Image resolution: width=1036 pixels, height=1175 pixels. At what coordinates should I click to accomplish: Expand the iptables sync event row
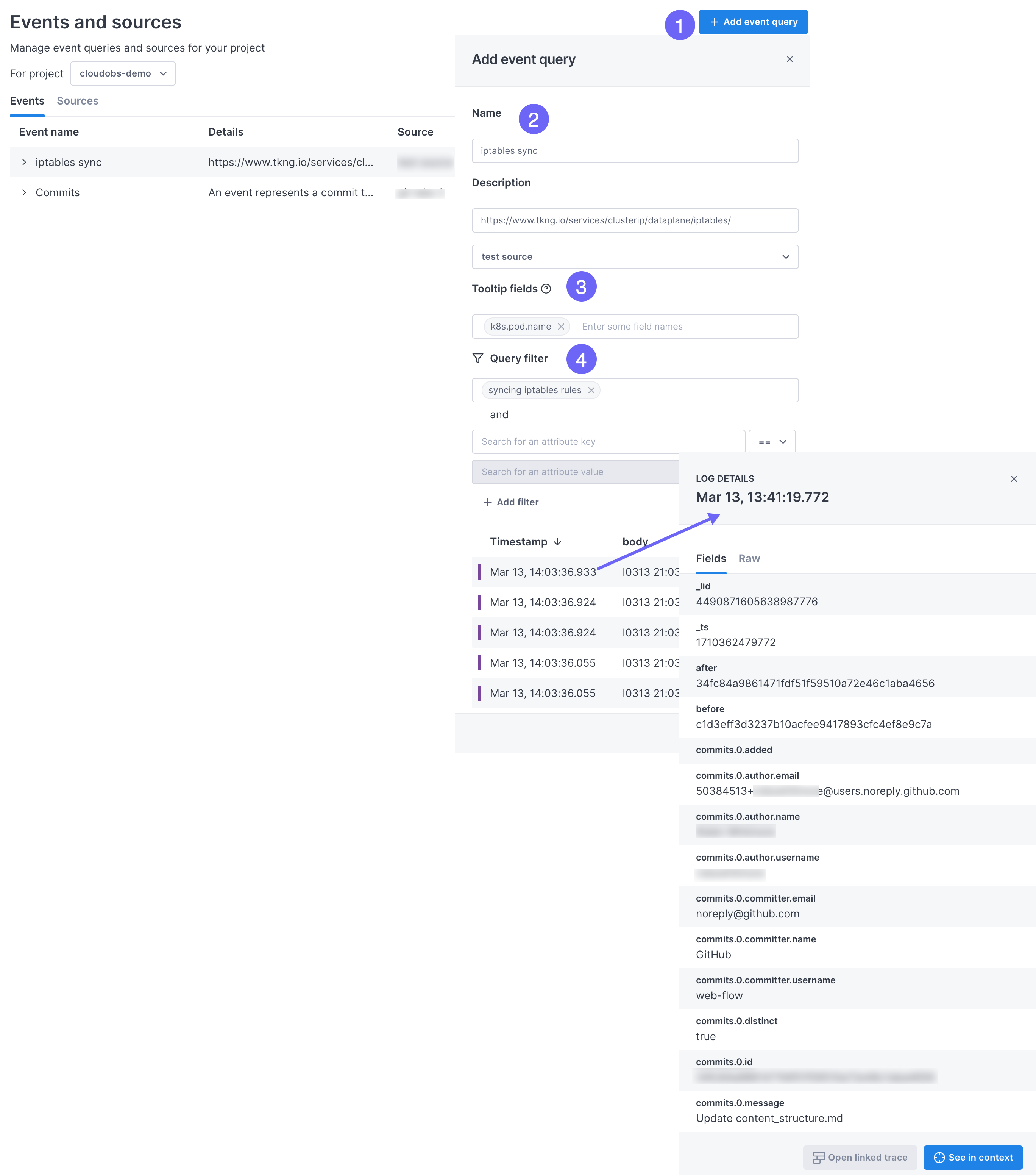25,162
